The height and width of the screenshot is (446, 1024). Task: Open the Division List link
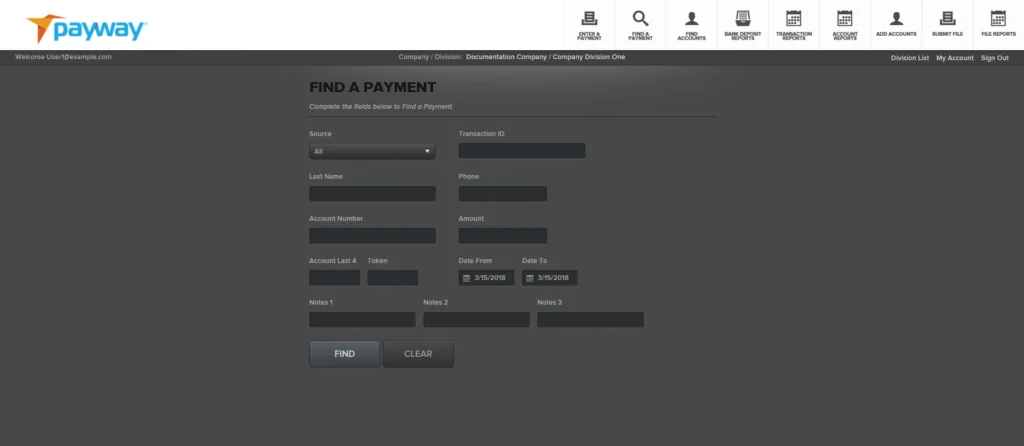coord(910,58)
